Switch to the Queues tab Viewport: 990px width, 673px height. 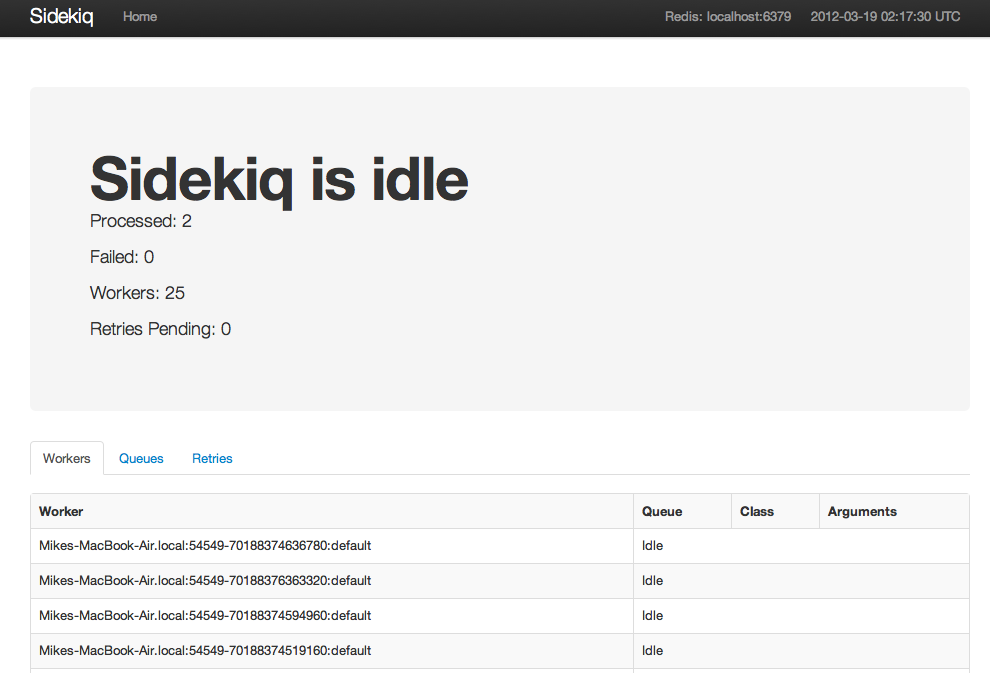tap(141, 458)
